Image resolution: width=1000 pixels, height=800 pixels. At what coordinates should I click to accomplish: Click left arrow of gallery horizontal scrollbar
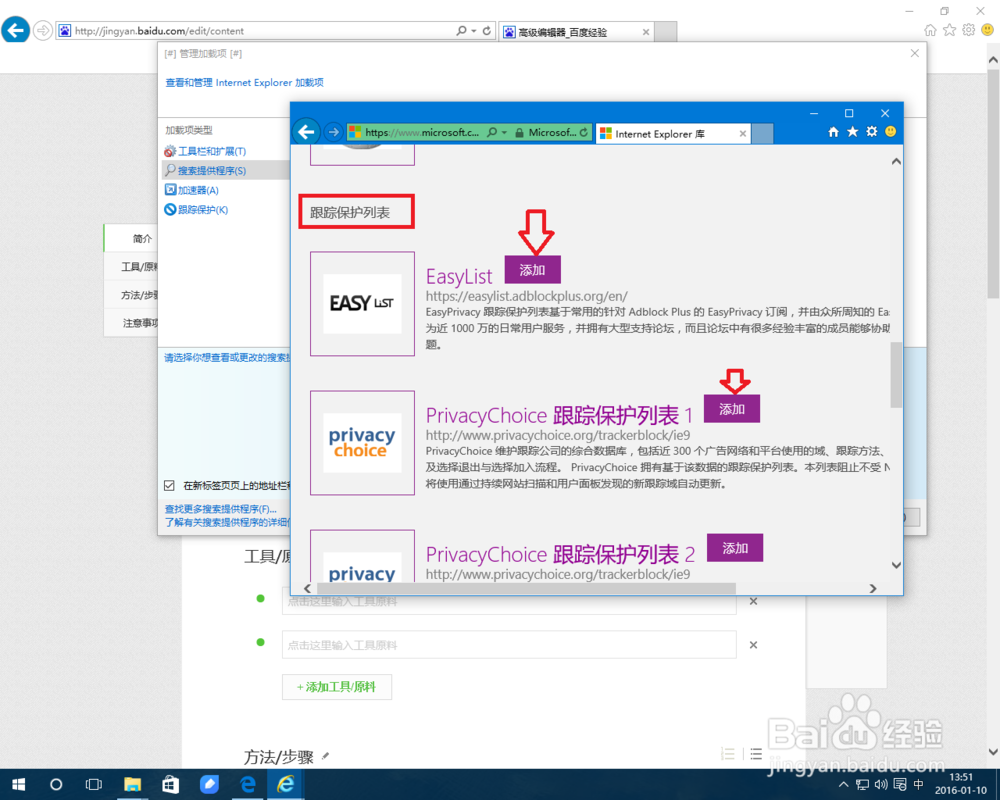307,588
